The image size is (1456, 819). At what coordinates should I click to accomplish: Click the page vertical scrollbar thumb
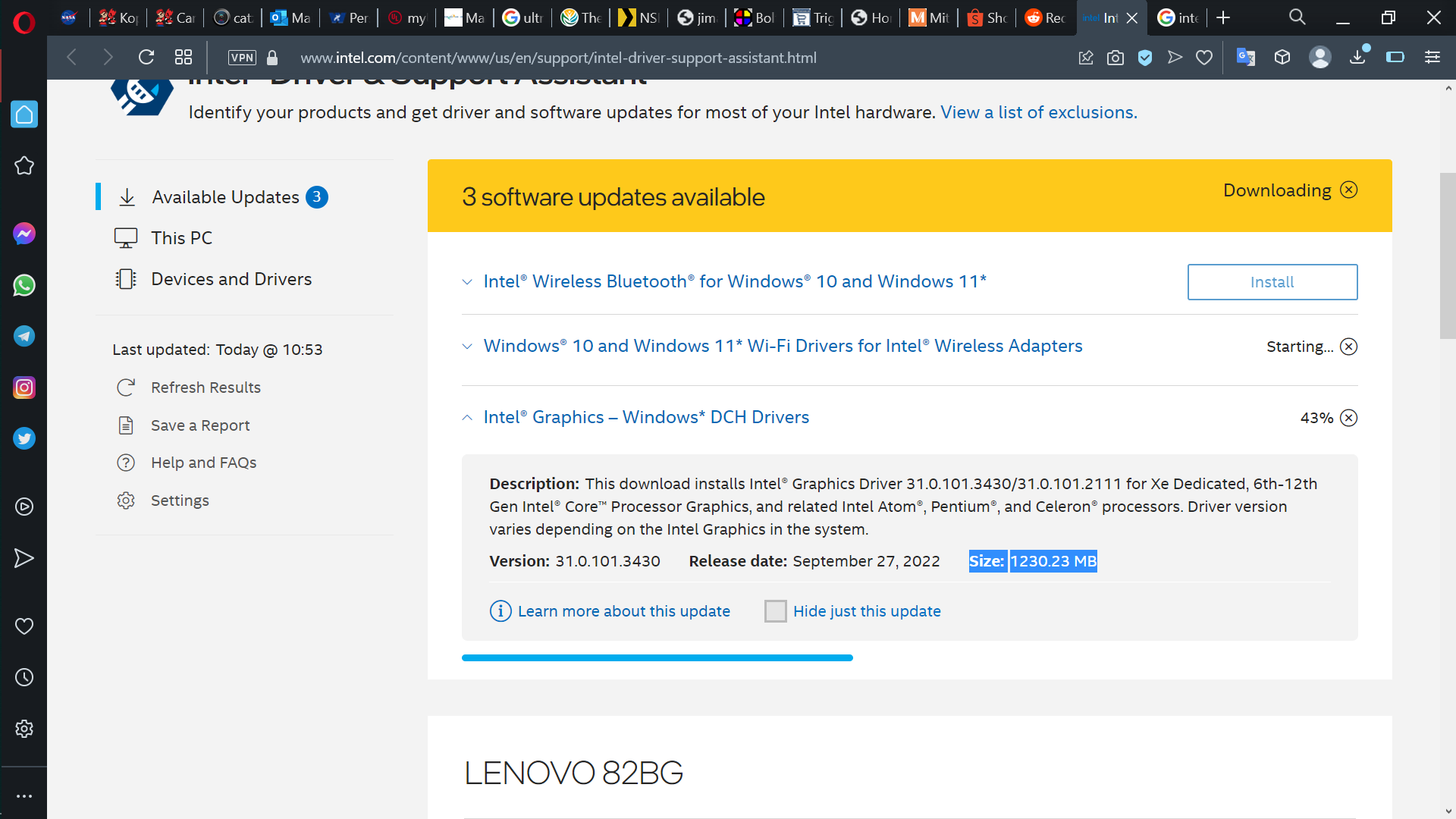(1448, 256)
